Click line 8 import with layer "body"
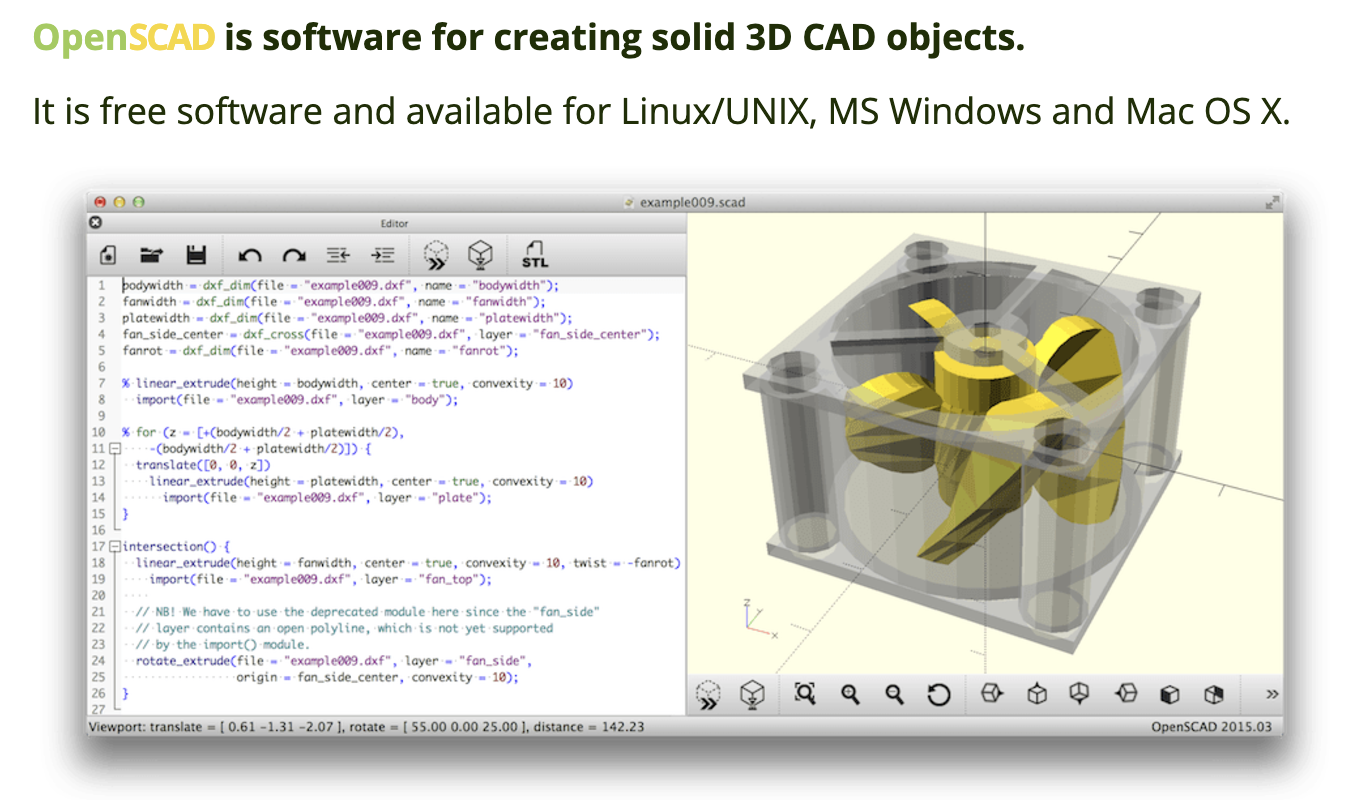The width and height of the screenshot is (1366, 800). tap(296, 399)
